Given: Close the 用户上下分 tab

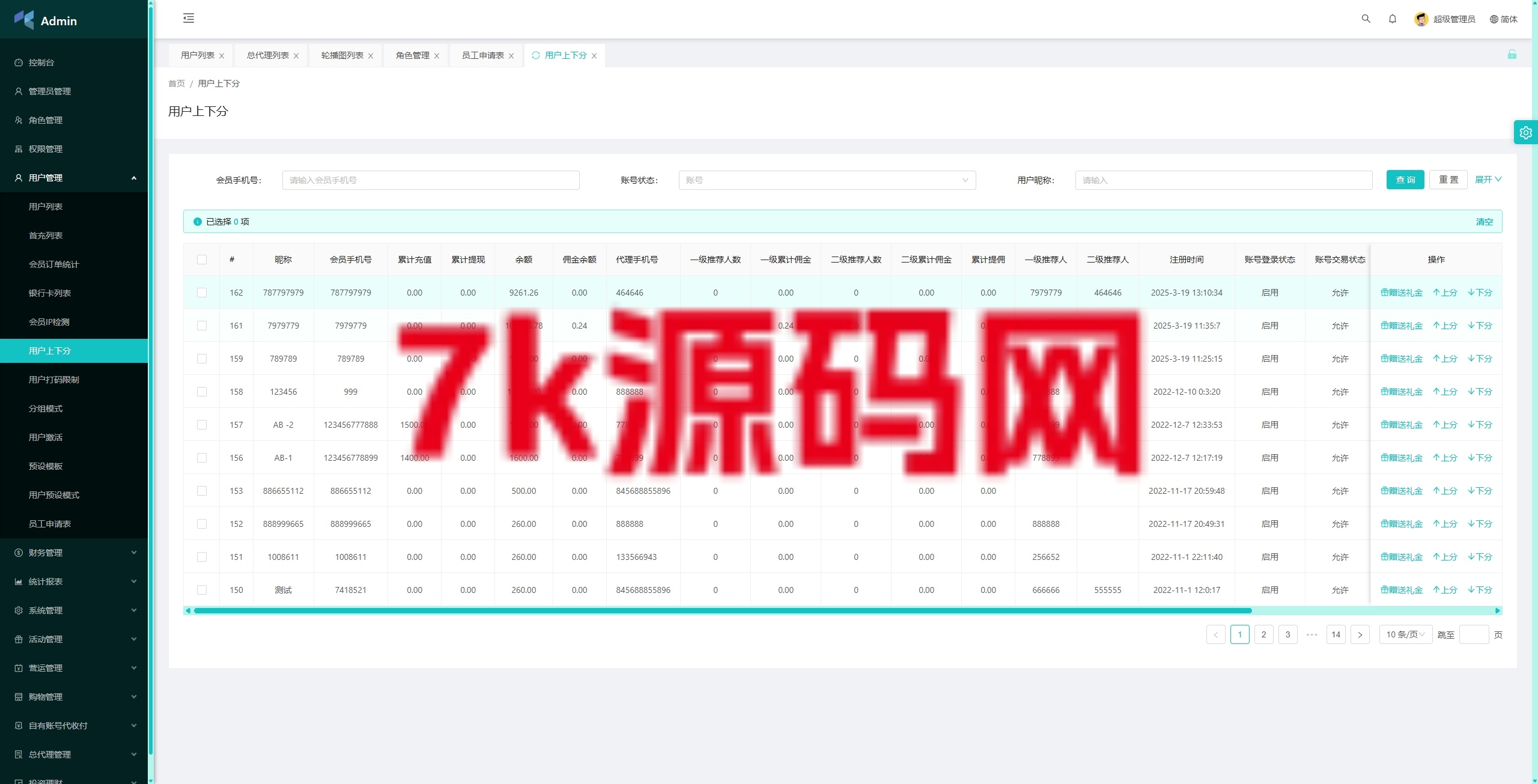Looking at the screenshot, I should pos(594,56).
